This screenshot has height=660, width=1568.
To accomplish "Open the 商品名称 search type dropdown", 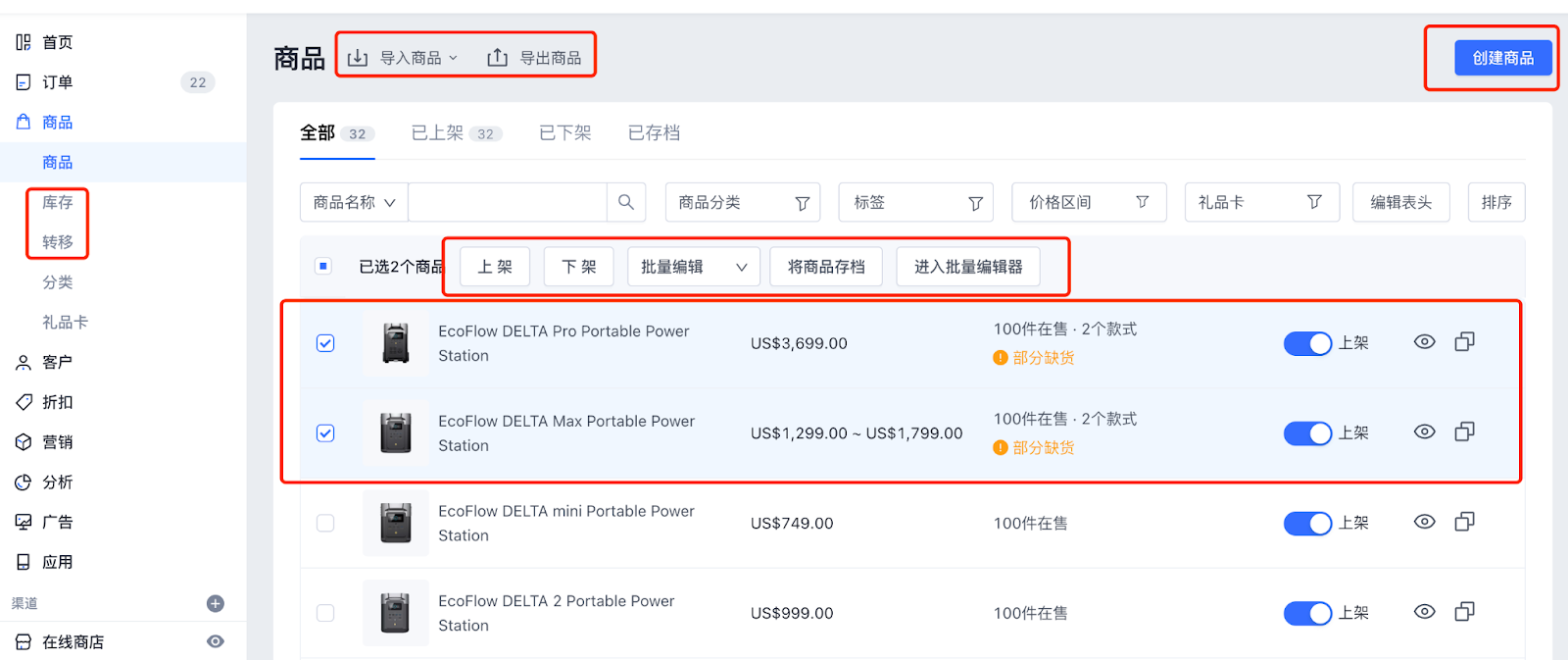I will point(354,202).
